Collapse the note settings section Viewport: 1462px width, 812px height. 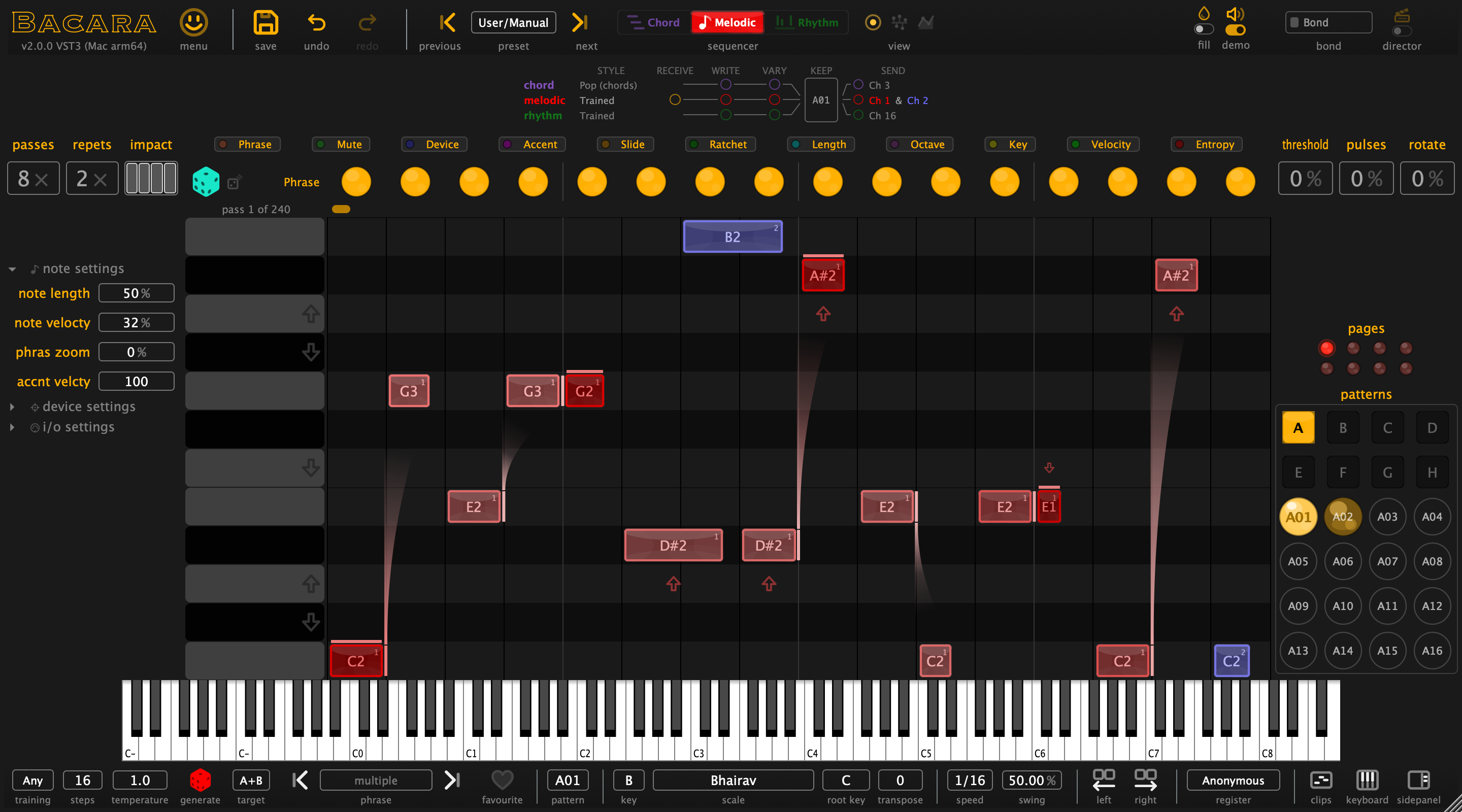pos(13,269)
